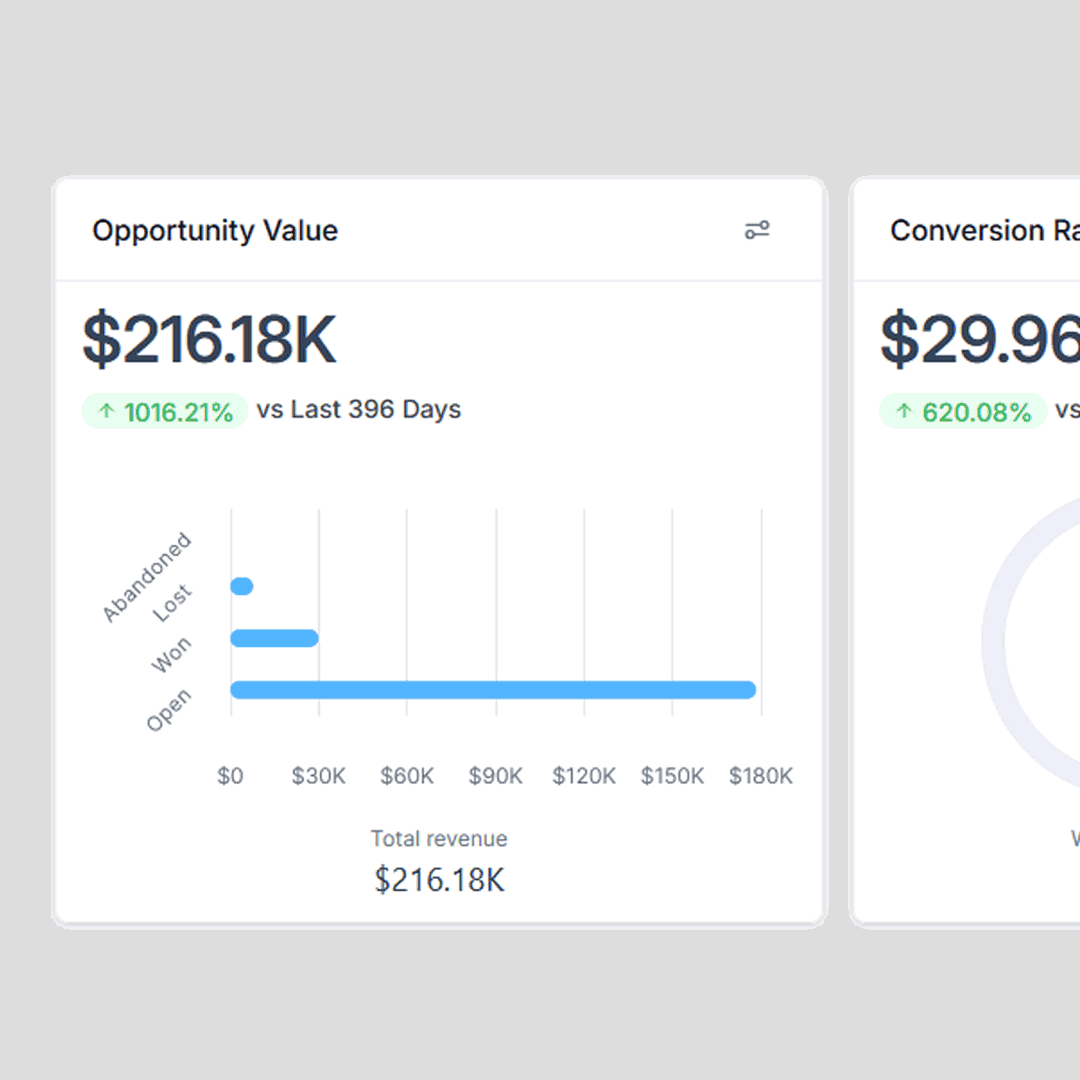Click the 620.08% growth badge
1080x1080 pixels.
click(x=963, y=411)
